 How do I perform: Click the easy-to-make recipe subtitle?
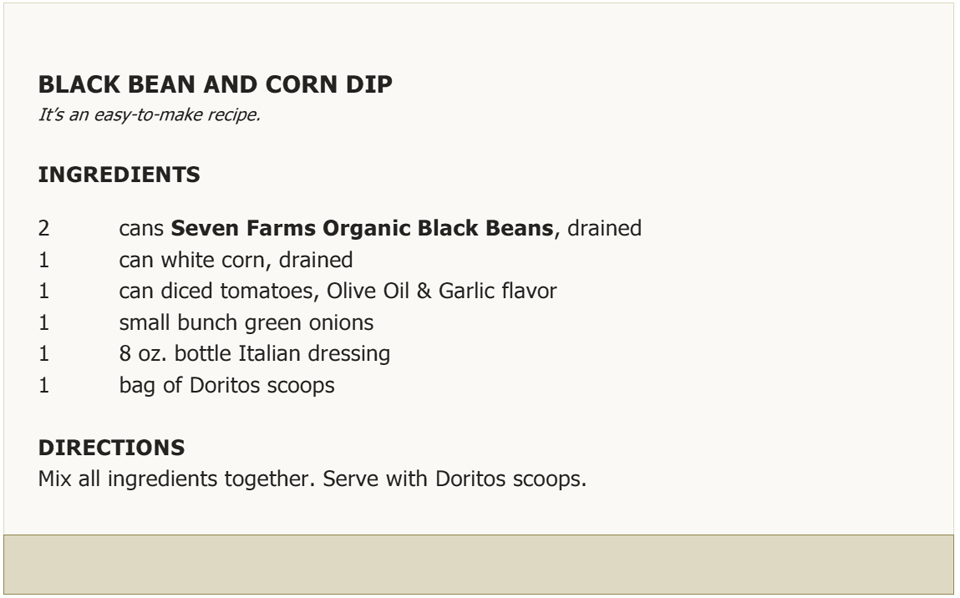[149, 115]
